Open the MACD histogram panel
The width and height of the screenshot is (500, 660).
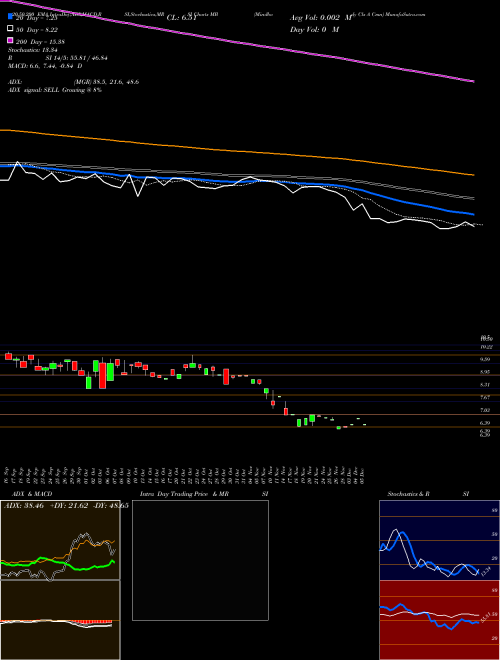pyautogui.click(x=60, y=620)
